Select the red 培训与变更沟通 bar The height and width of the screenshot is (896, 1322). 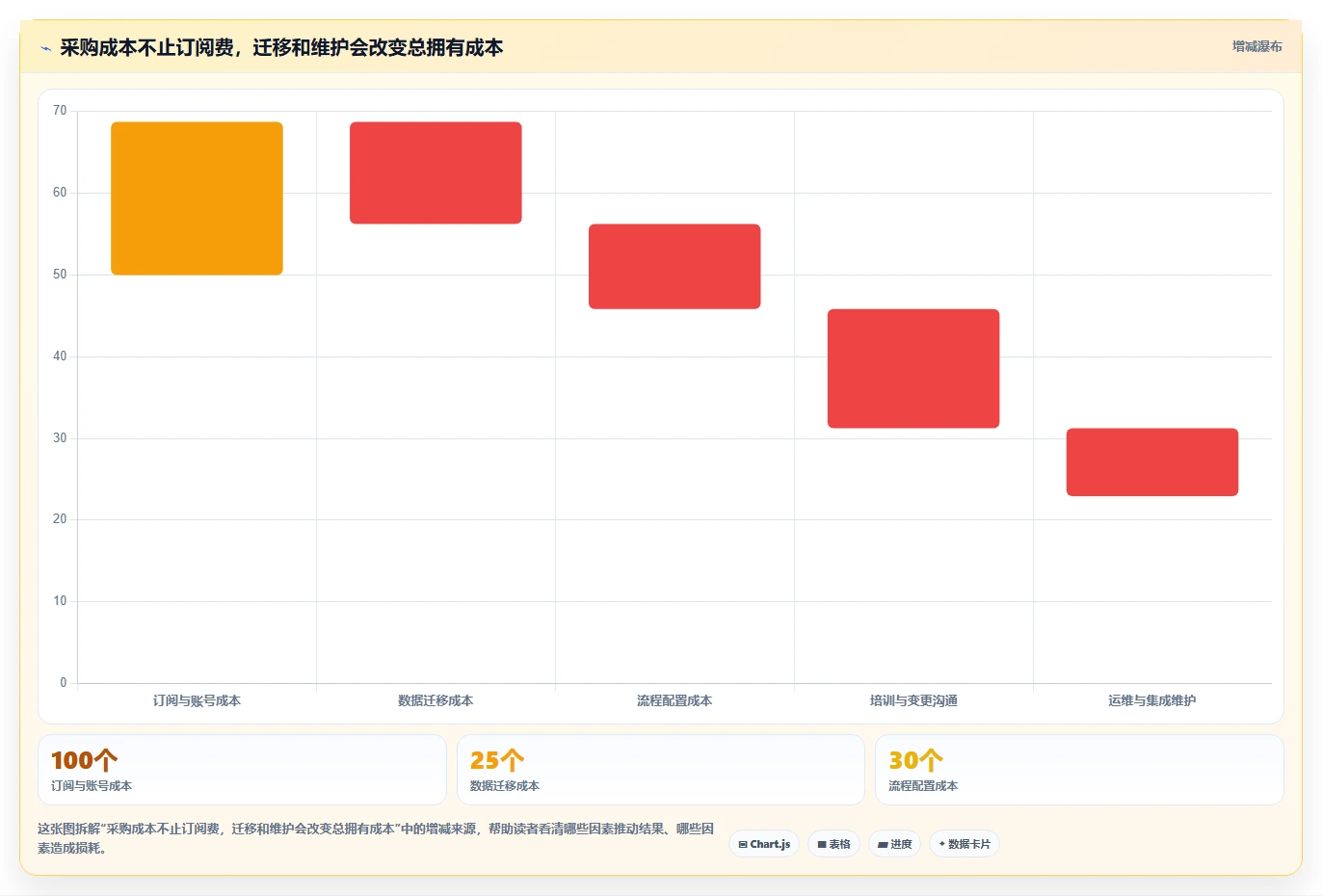913,368
